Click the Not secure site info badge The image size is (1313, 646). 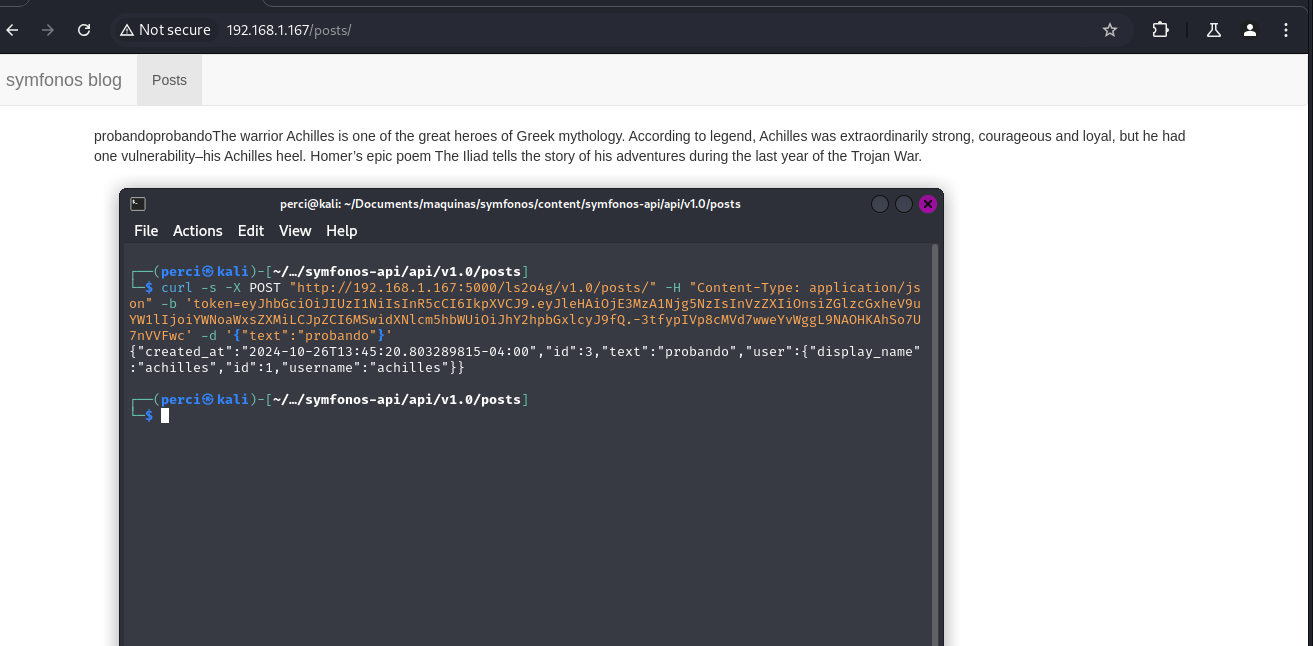tap(166, 30)
